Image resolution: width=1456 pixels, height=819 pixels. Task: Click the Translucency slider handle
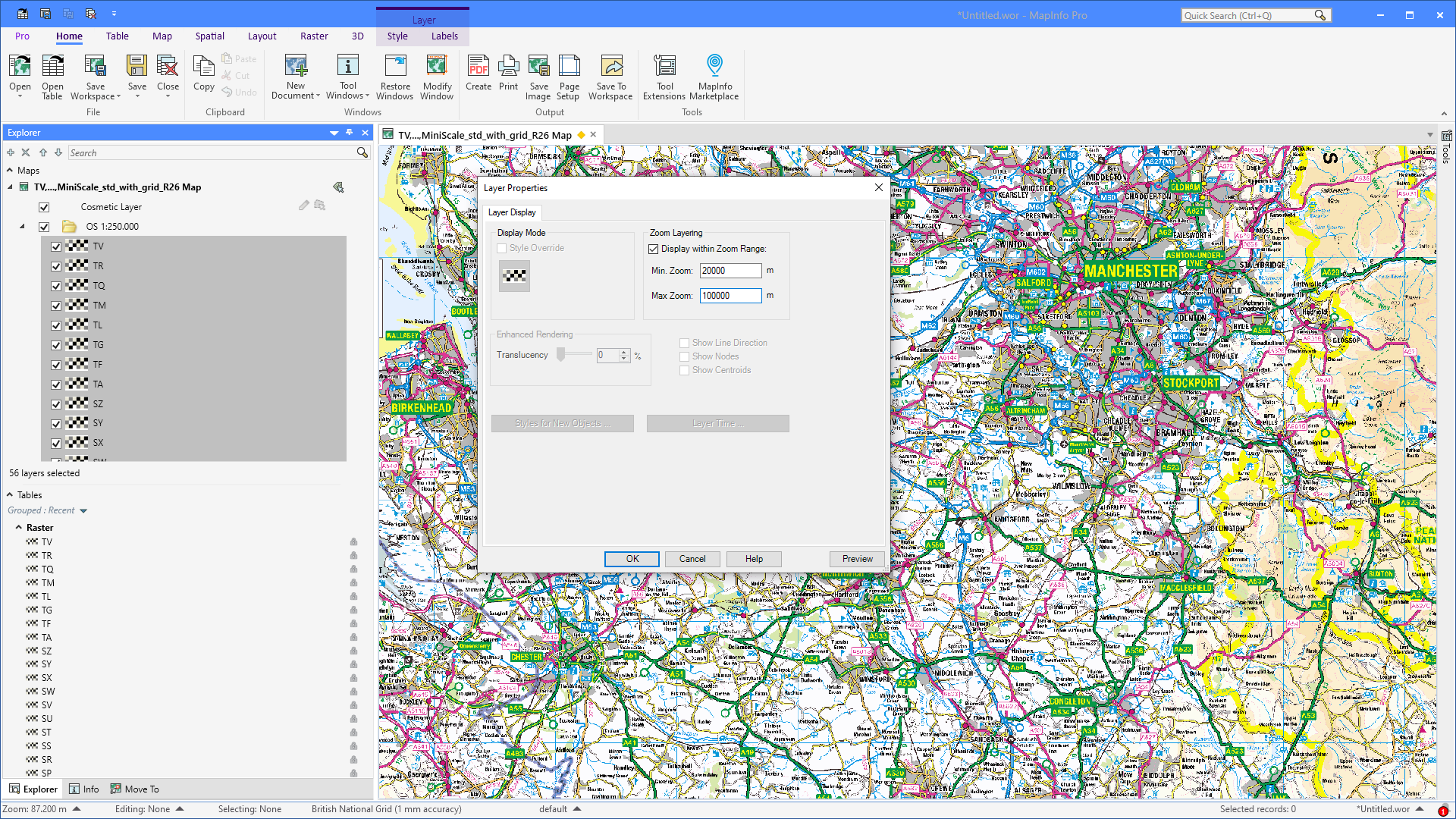pyautogui.click(x=561, y=354)
